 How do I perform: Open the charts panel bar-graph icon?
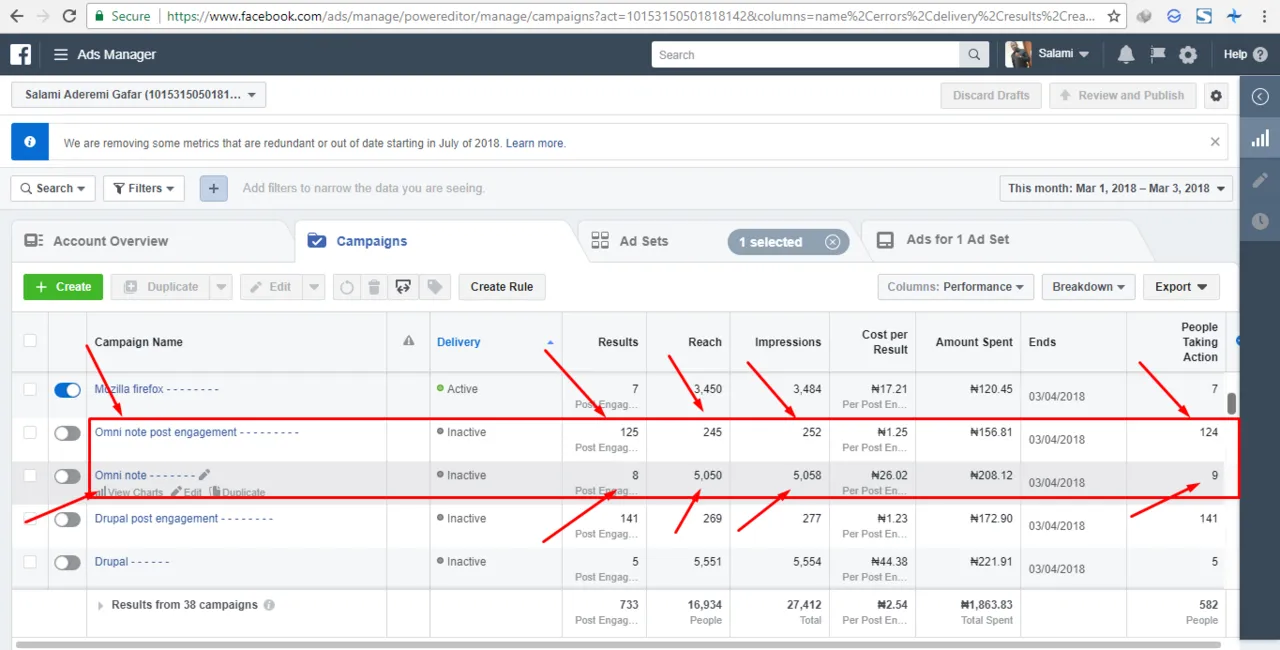tap(1260, 138)
